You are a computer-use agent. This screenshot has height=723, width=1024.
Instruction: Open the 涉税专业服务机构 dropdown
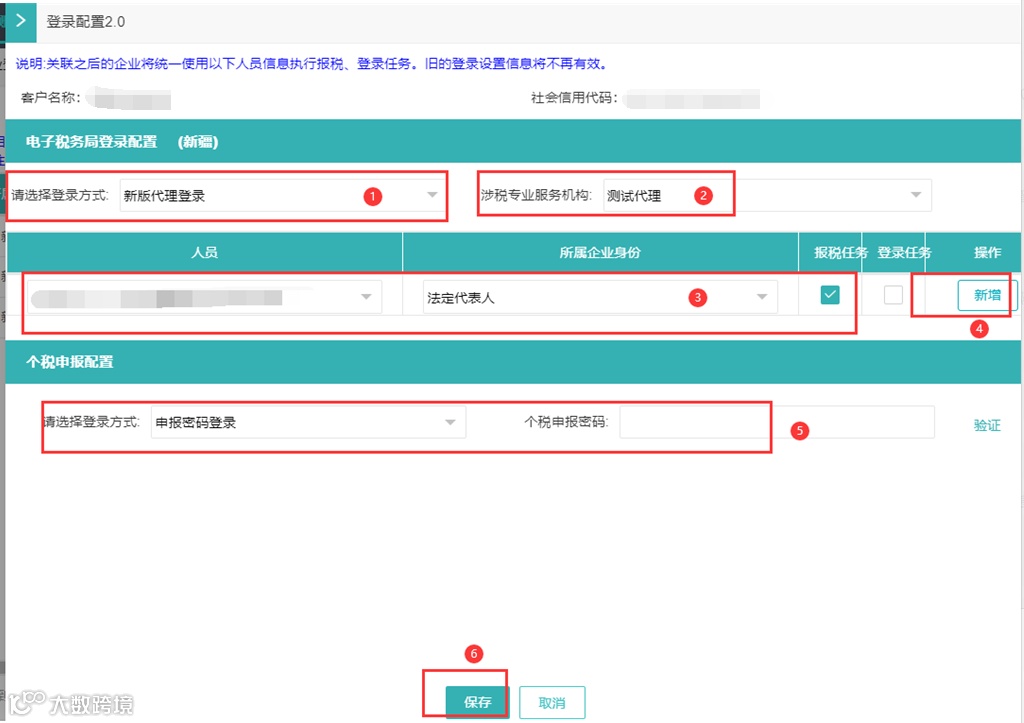tap(767, 195)
